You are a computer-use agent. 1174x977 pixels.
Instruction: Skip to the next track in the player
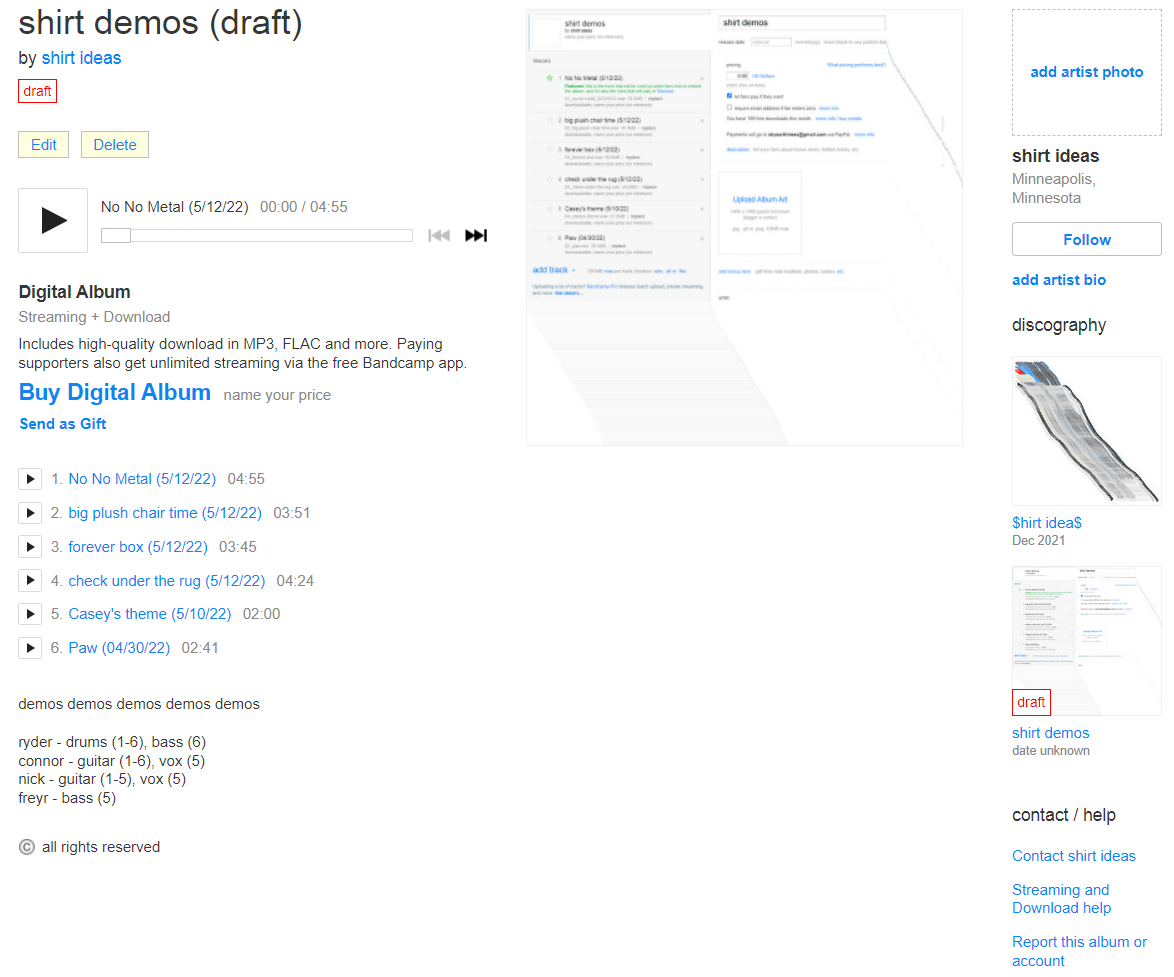tap(476, 236)
